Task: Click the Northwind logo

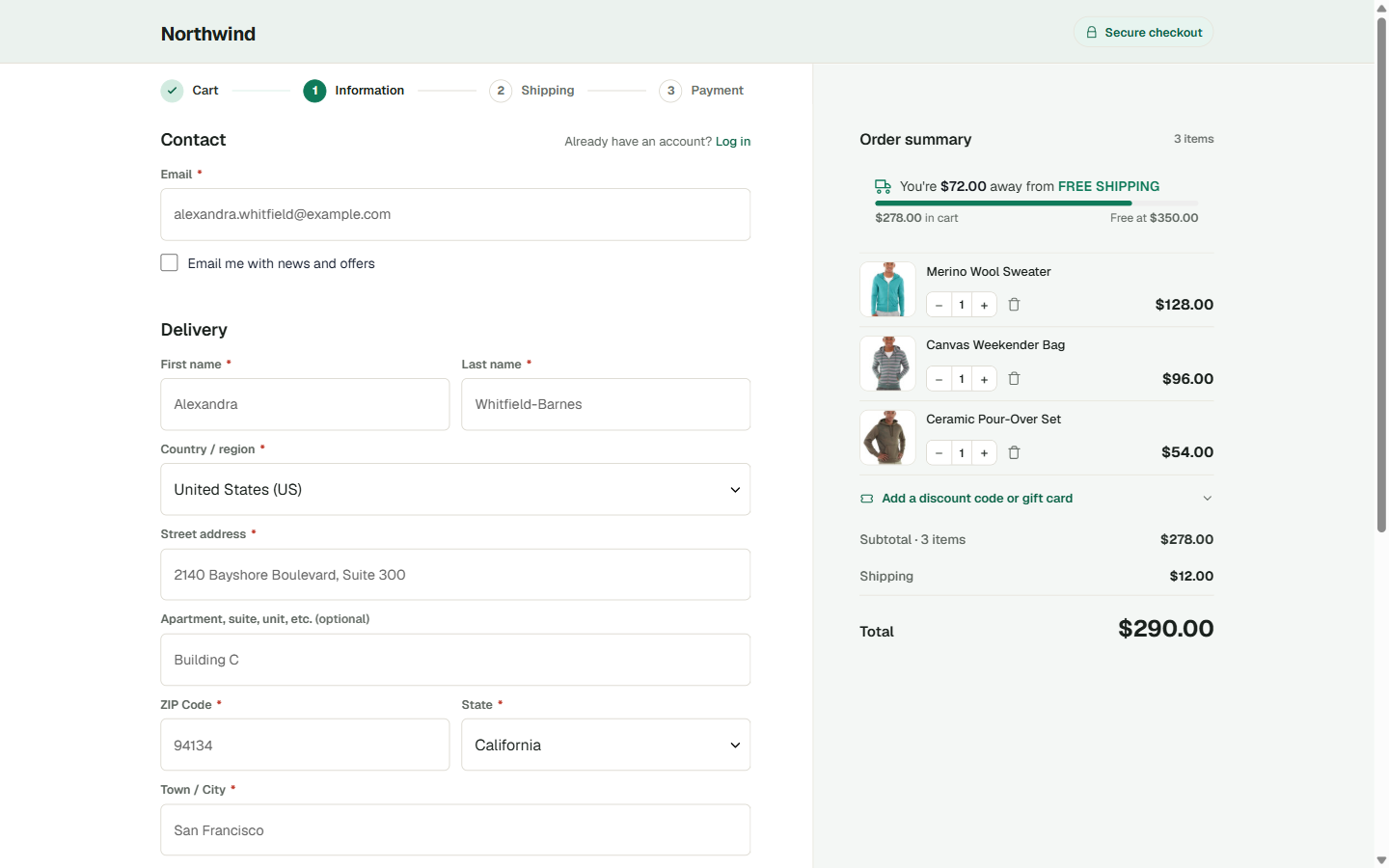Action: [208, 34]
